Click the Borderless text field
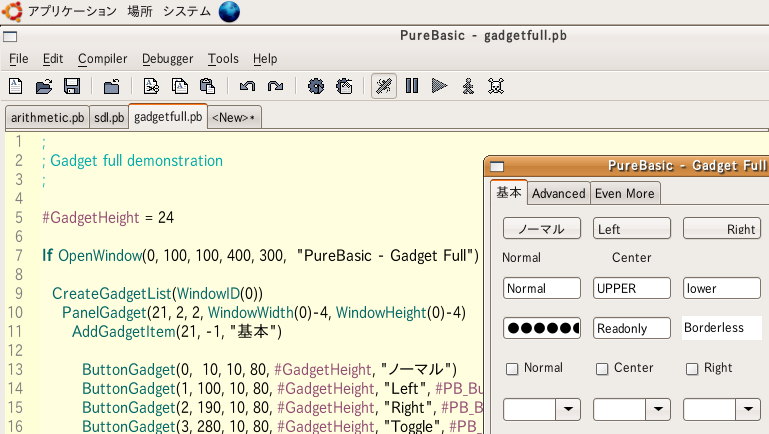Image resolution: width=769 pixels, height=434 pixels. tap(722, 328)
